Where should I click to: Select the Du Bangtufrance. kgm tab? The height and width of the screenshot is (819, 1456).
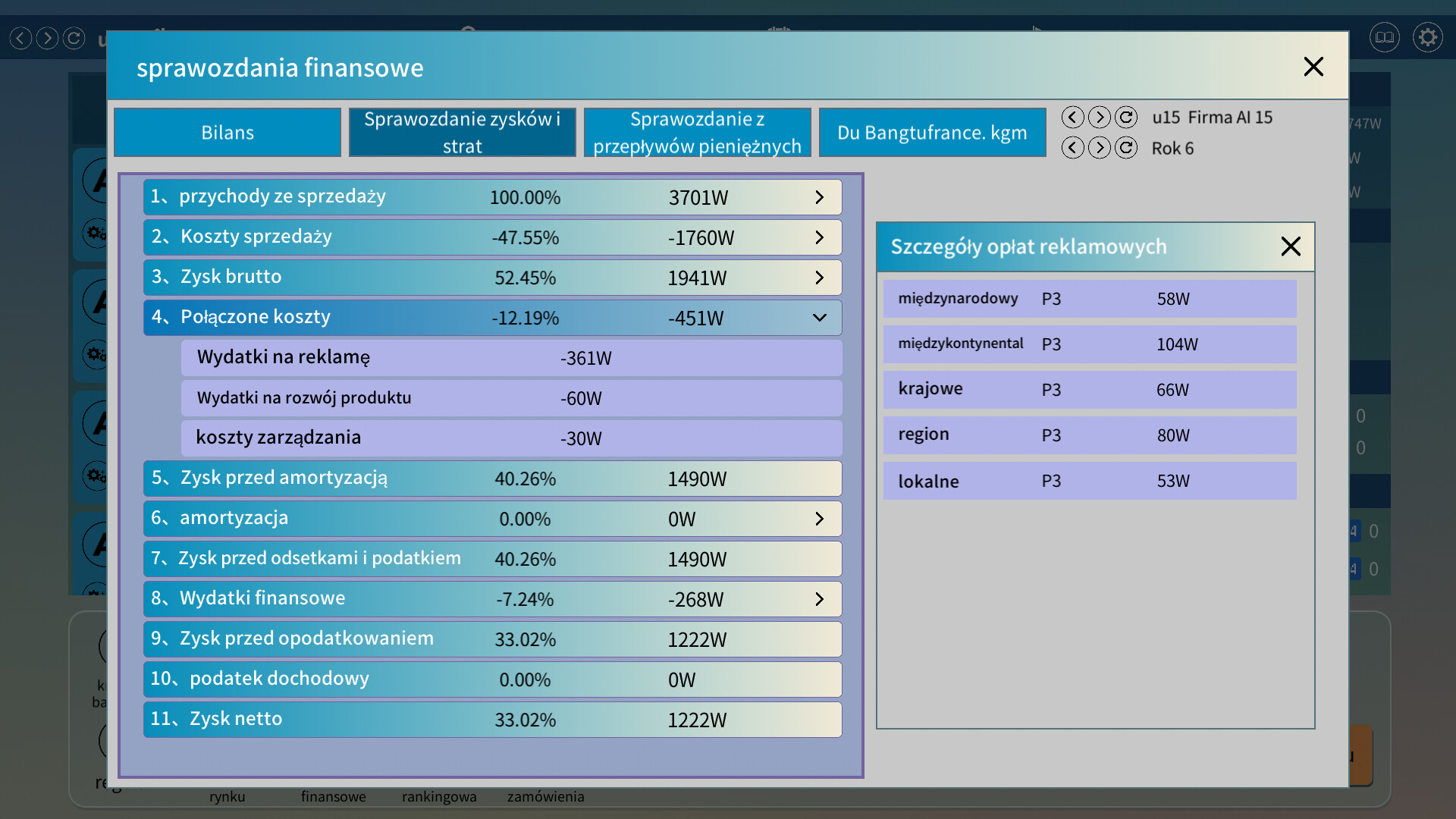click(x=932, y=133)
